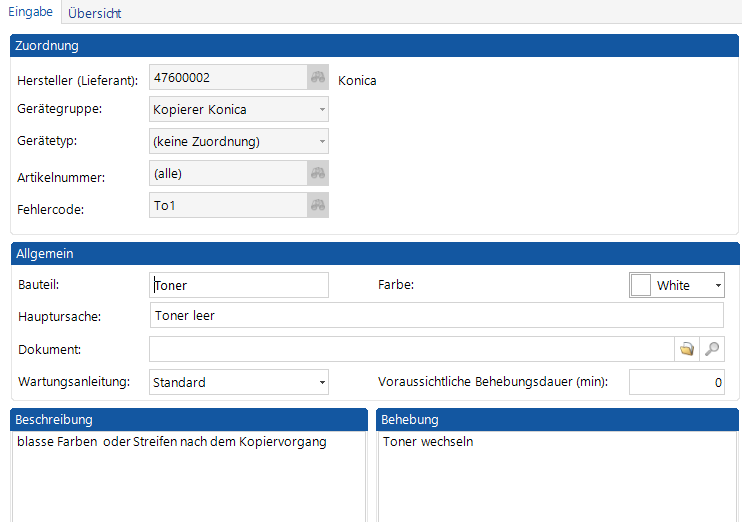Open the Farbe color dropdown arrow

(717, 285)
